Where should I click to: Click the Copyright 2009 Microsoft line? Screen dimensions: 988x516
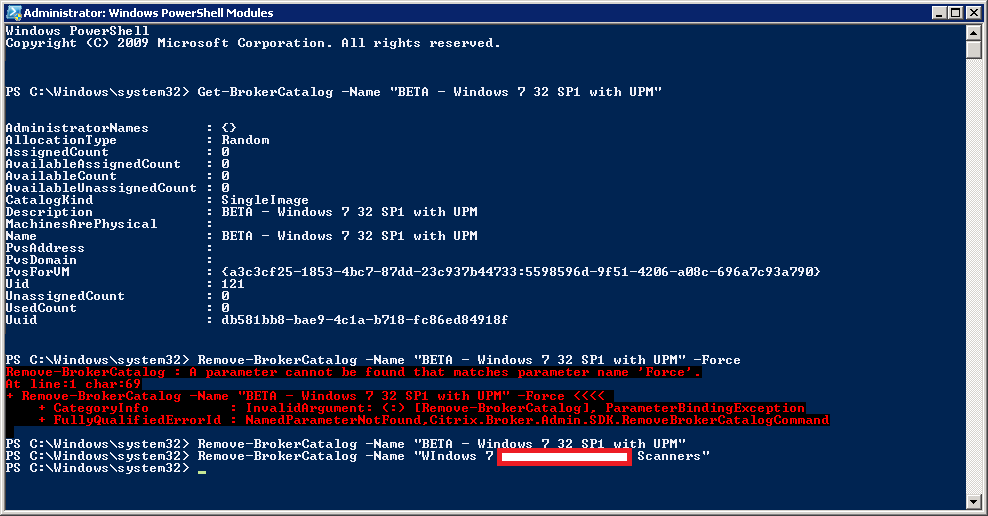click(253, 44)
